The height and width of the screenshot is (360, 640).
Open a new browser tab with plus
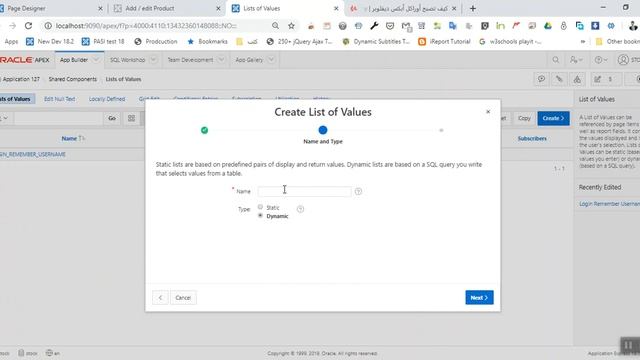click(473, 8)
